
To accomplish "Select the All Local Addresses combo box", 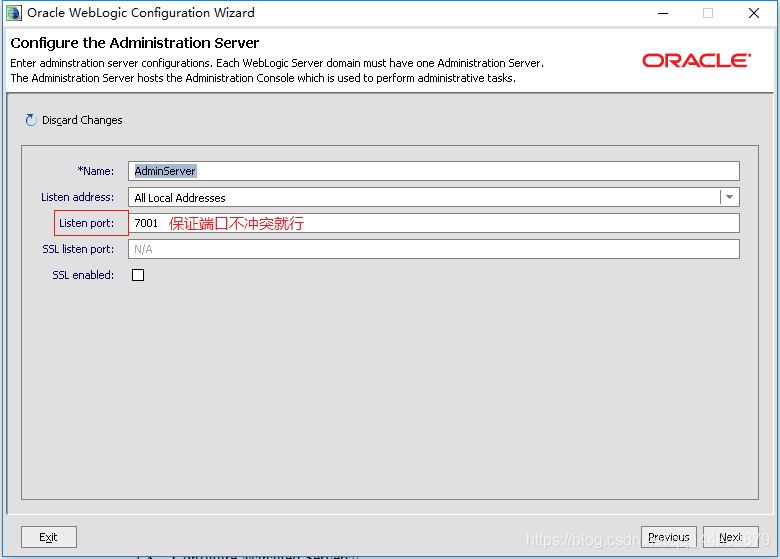I will point(434,197).
